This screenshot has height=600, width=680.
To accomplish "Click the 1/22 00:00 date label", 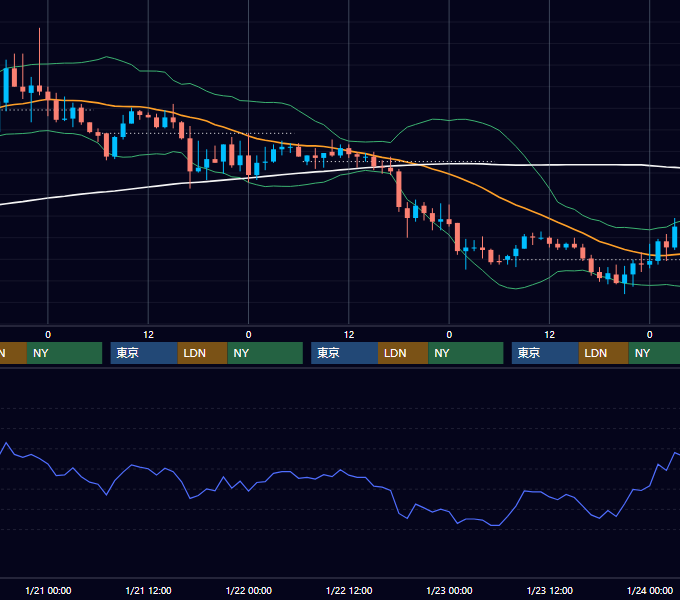I will click(248, 590).
